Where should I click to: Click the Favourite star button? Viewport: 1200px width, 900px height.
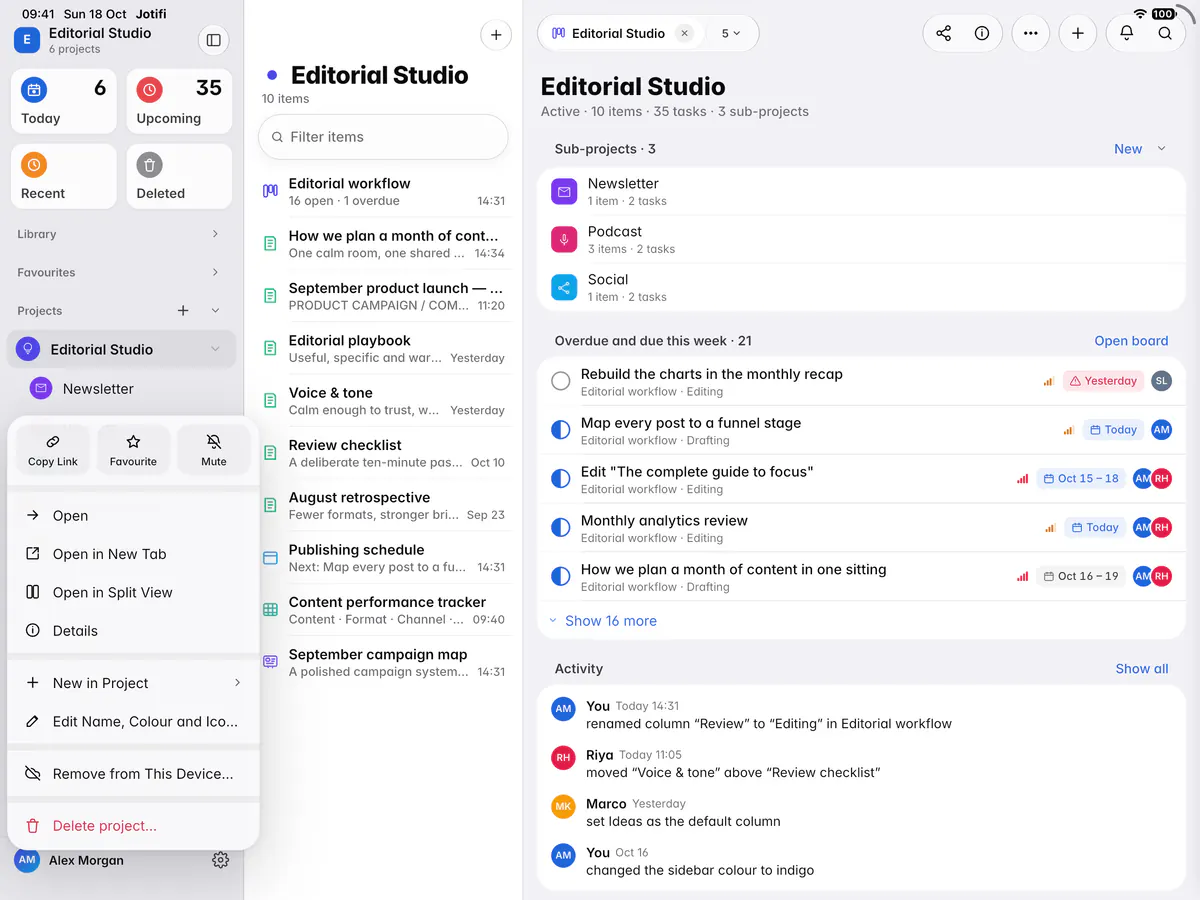tap(133, 450)
